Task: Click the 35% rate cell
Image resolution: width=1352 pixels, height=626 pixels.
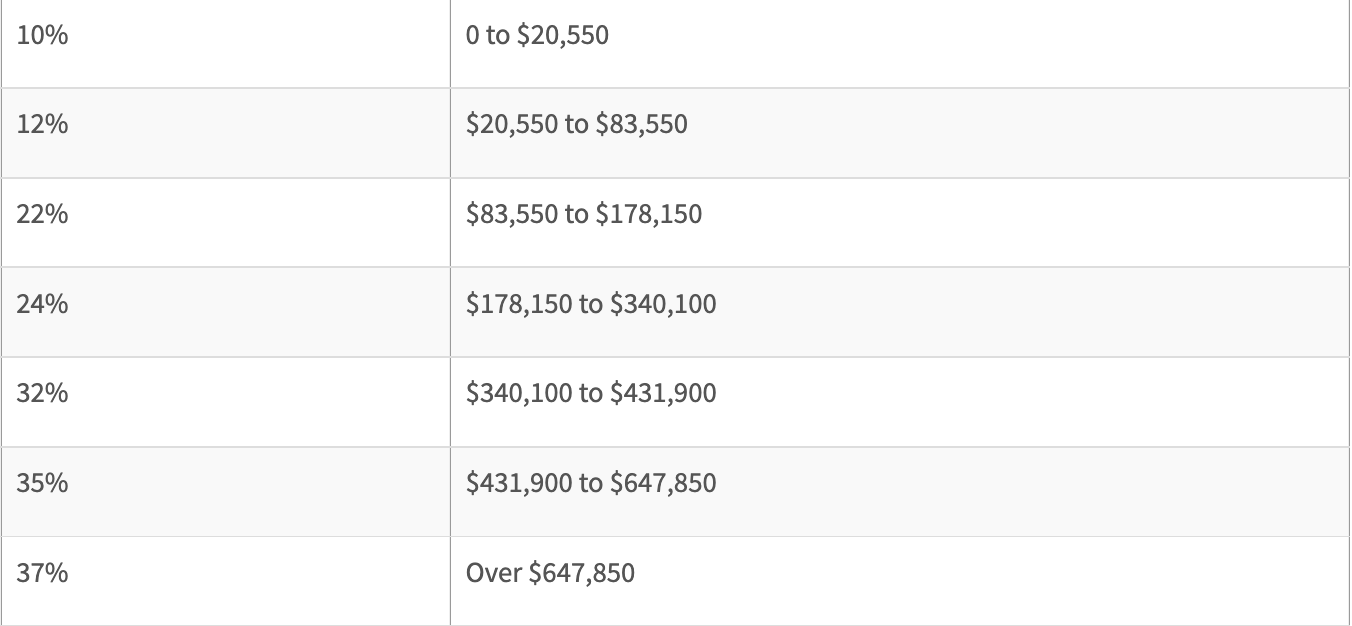Action: tap(225, 491)
